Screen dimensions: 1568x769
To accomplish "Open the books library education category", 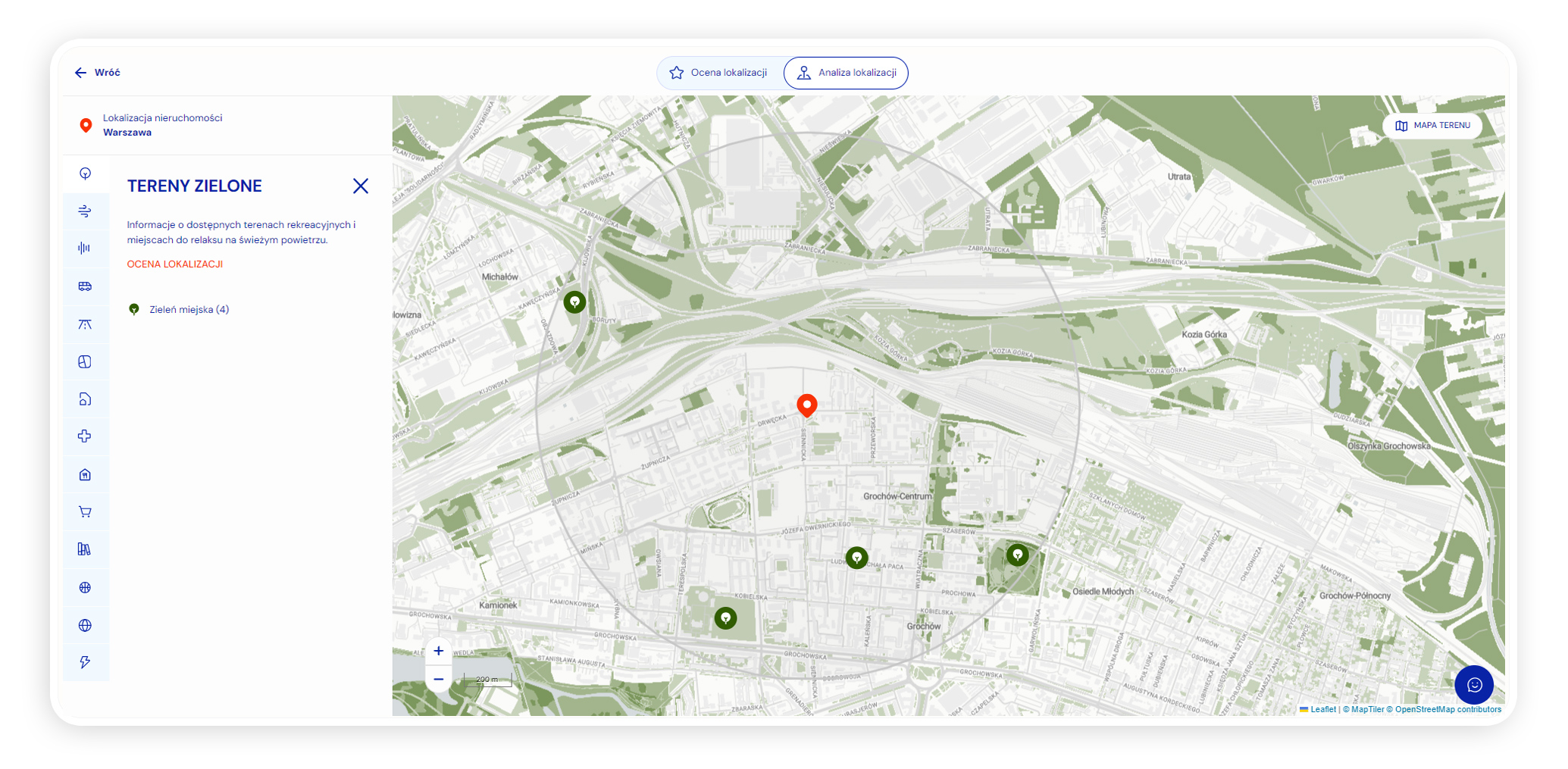I will tap(85, 549).
